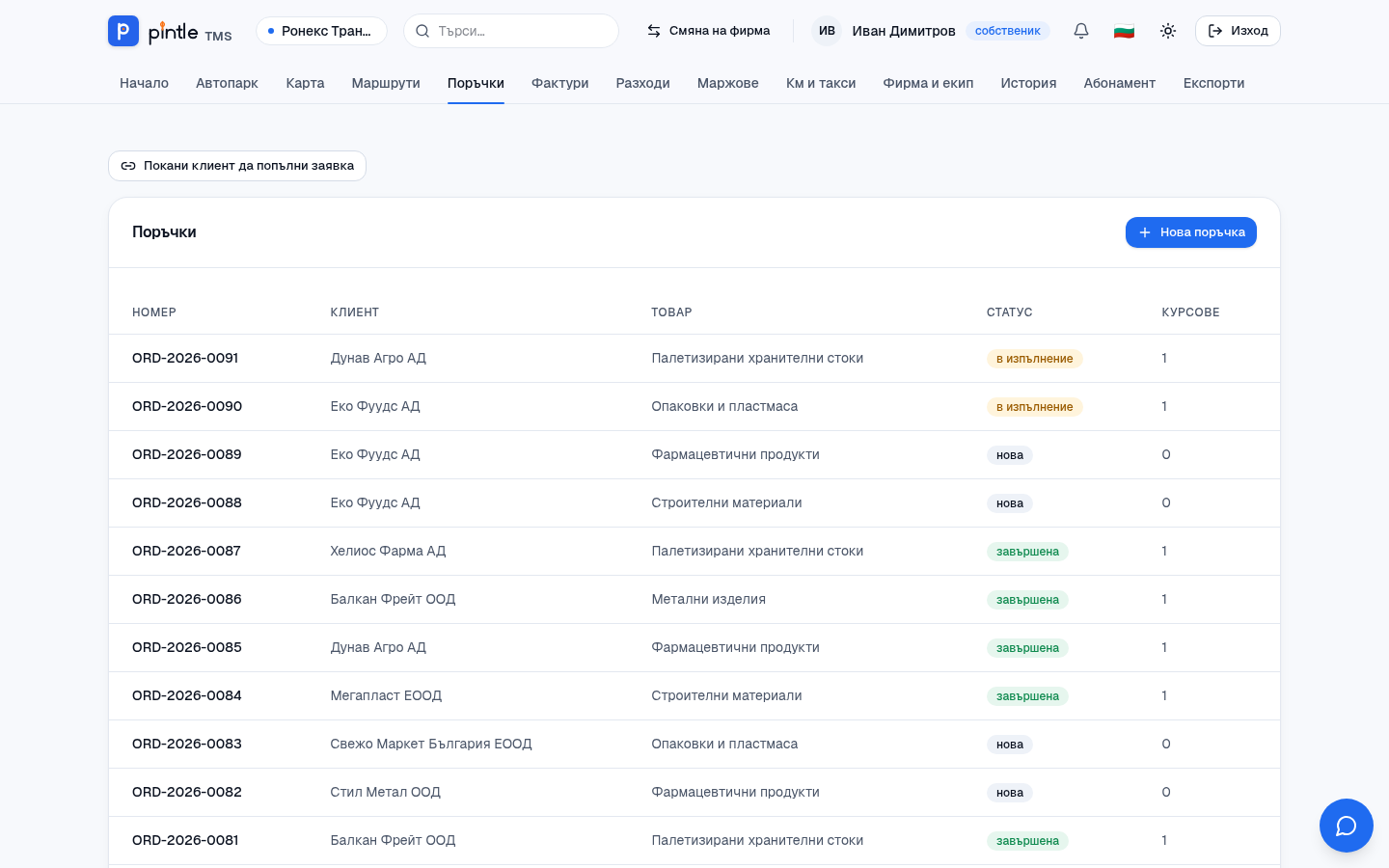Switch to the Експорти tab
The height and width of the screenshot is (868, 1389).
point(1213,83)
